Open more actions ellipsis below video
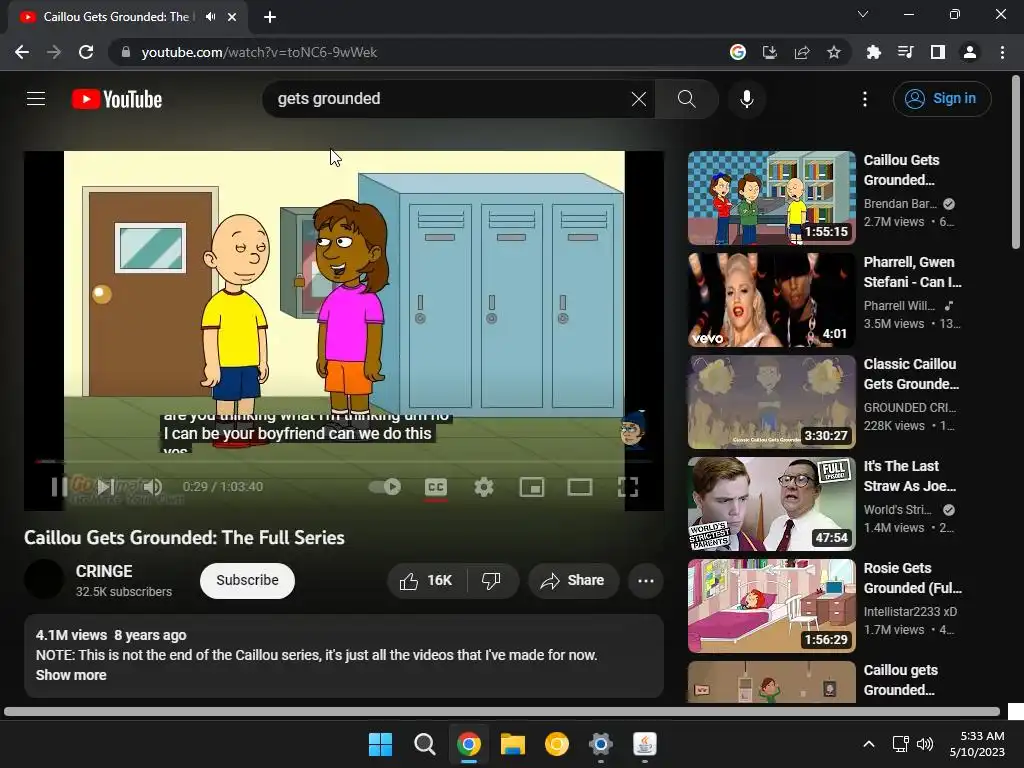The height and width of the screenshot is (768, 1024). pyautogui.click(x=646, y=581)
